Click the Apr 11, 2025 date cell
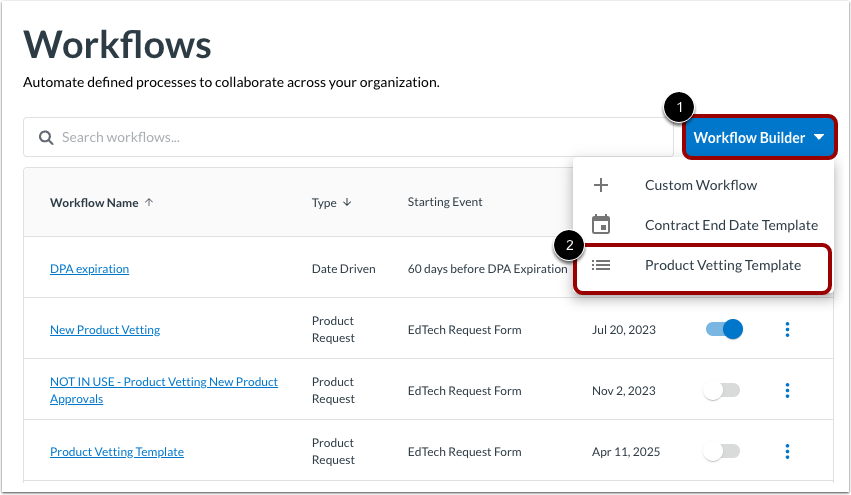Image resolution: width=851 pixels, height=495 pixels. (626, 452)
